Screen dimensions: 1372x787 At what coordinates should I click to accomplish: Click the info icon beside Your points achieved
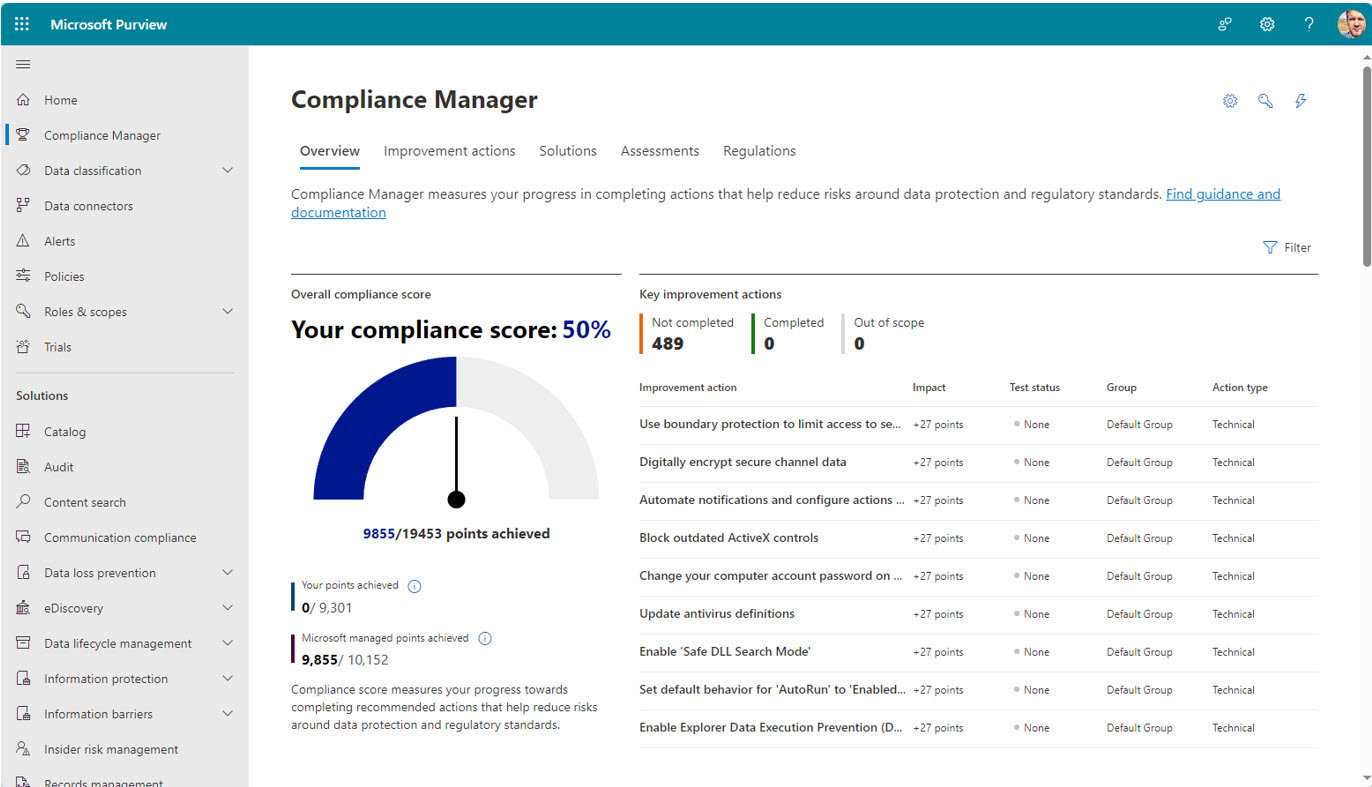pos(415,586)
